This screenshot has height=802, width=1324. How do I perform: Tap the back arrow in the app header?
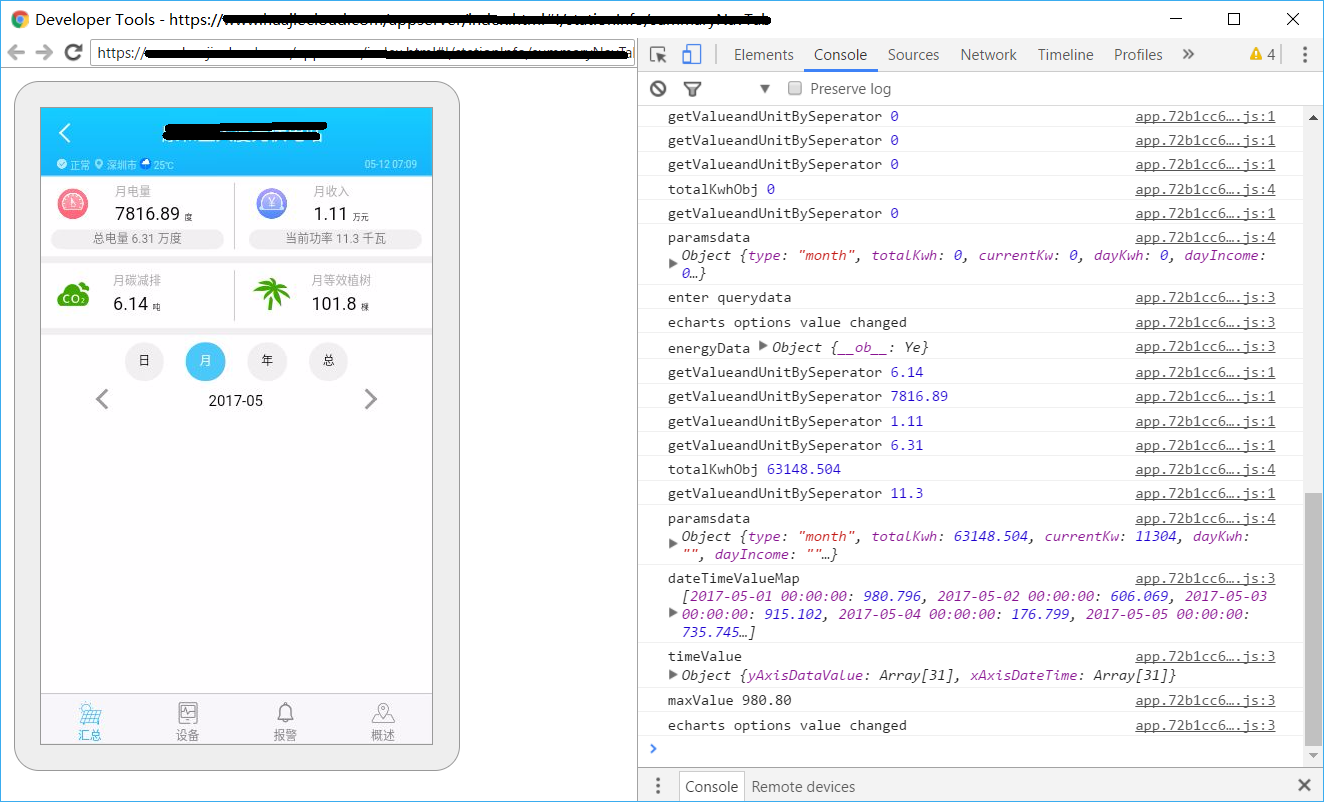coord(65,133)
